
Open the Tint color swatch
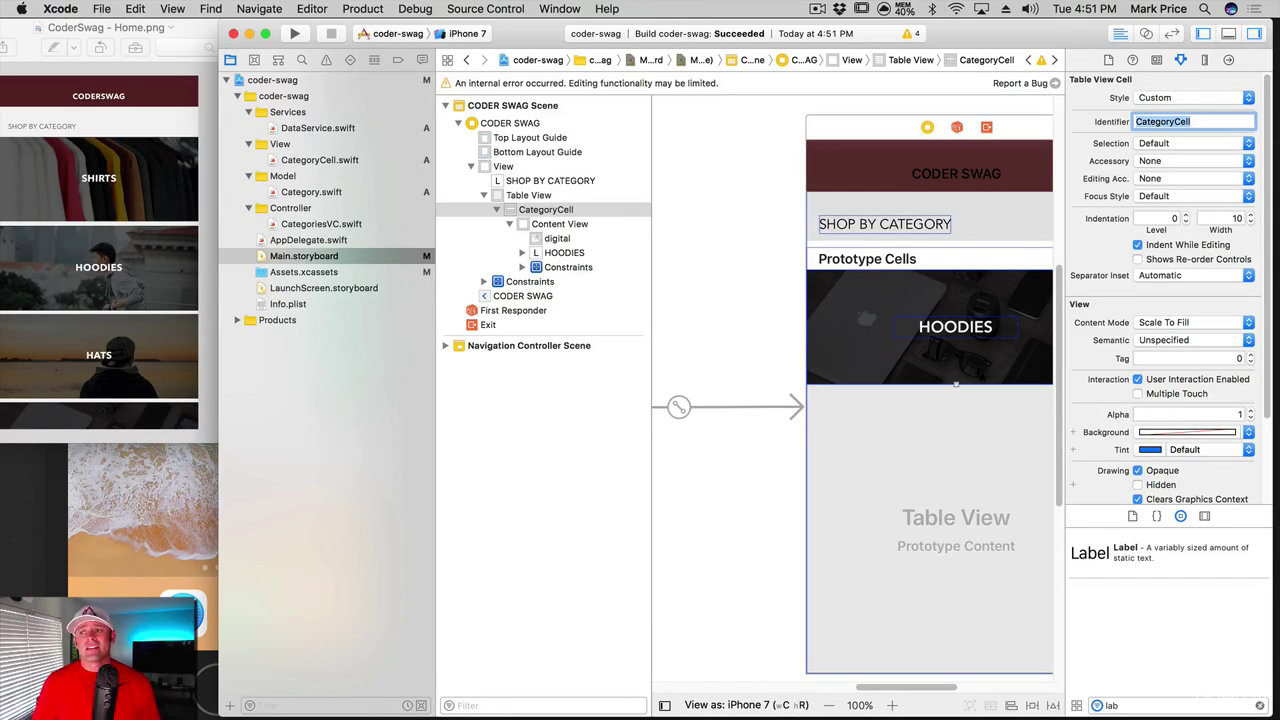click(x=1150, y=450)
